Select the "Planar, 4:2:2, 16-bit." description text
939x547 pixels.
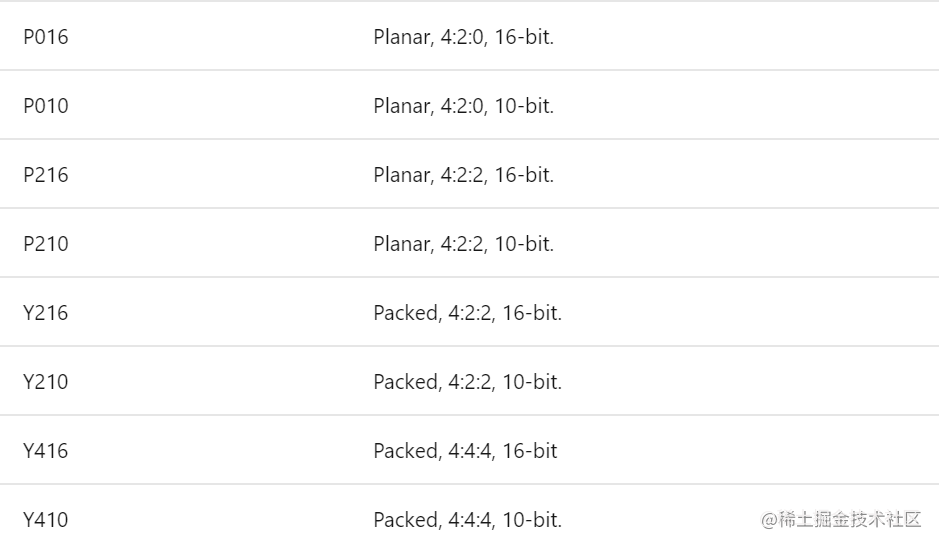pyautogui.click(x=464, y=175)
